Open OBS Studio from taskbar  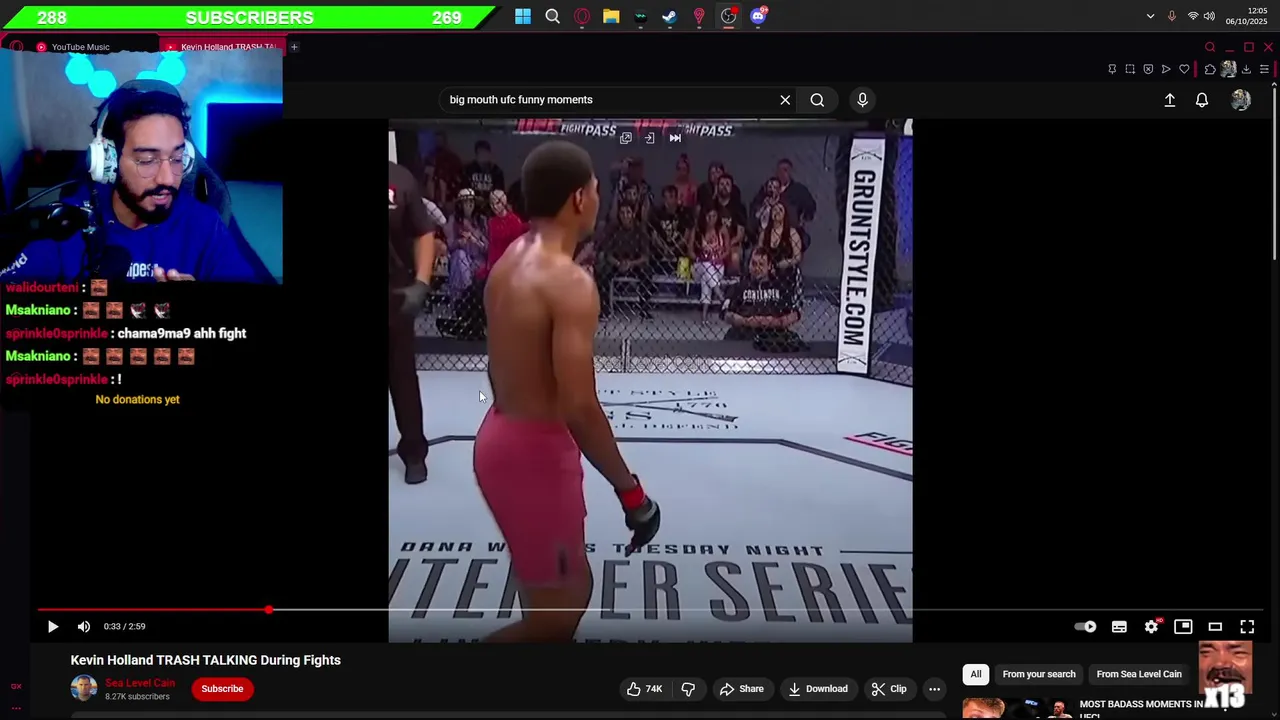pos(729,16)
